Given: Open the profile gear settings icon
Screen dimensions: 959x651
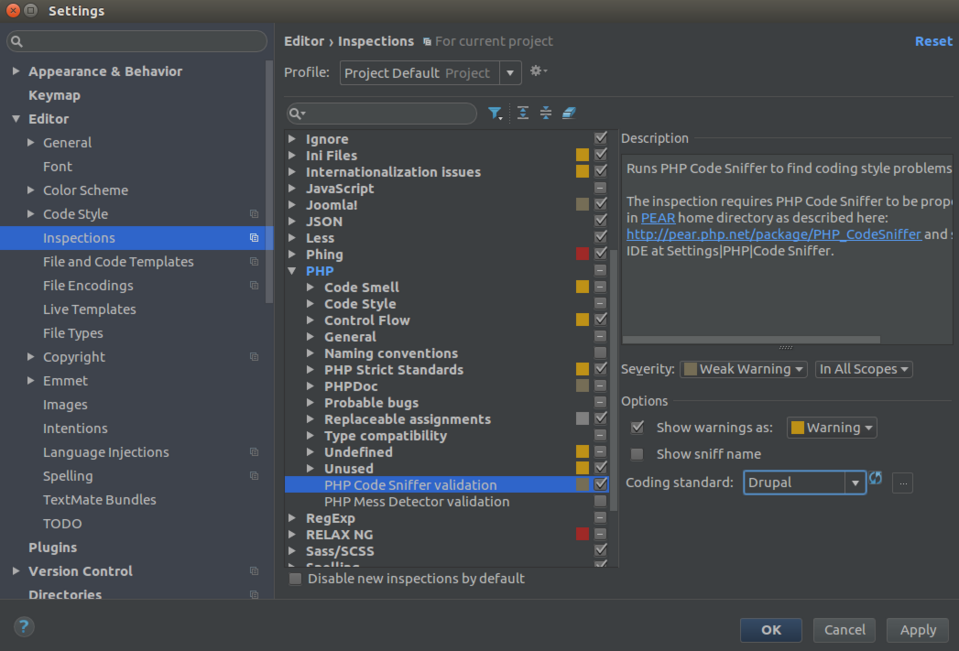Looking at the screenshot, I should [537, 72].
